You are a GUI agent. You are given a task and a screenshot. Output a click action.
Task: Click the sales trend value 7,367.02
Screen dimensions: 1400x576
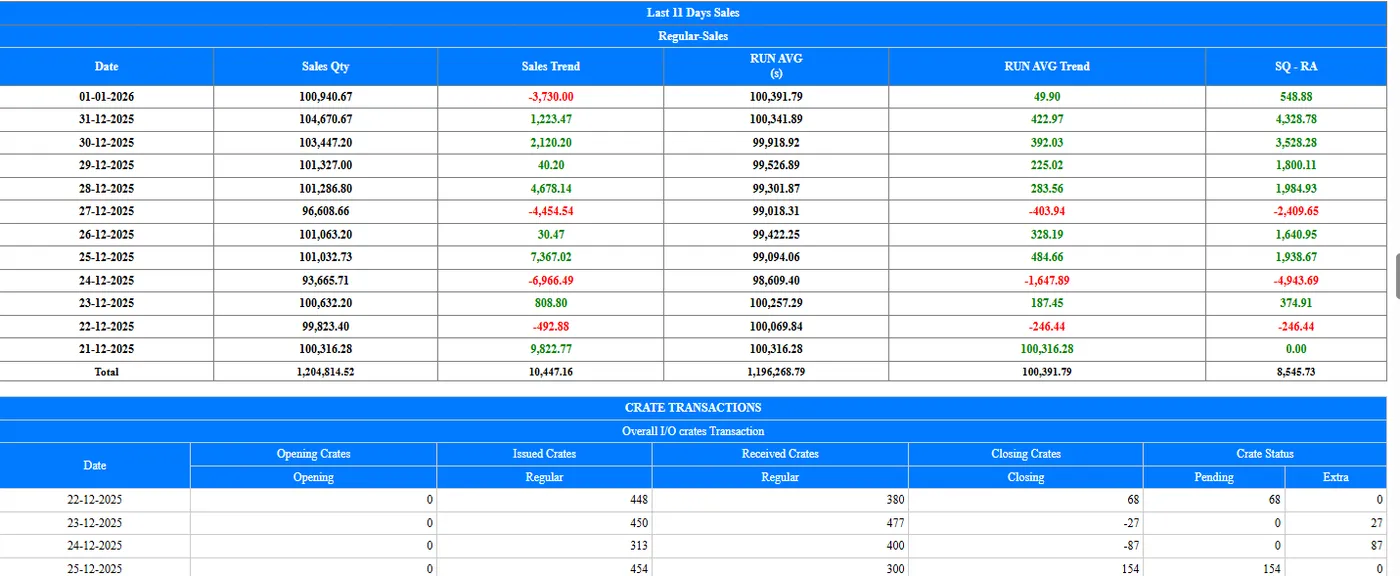[551, 258]
